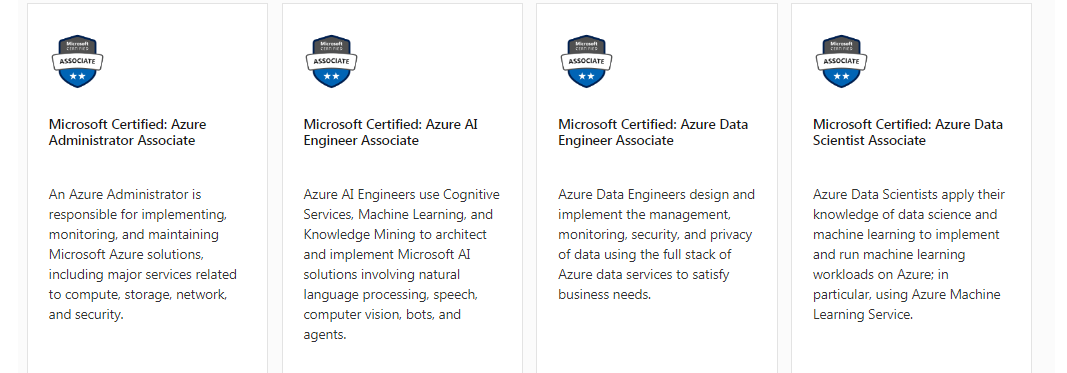The image size is (1067, 373).
Task: Click the Azure Data Scientist Associate badge icon
Action: tap(841, 61)
